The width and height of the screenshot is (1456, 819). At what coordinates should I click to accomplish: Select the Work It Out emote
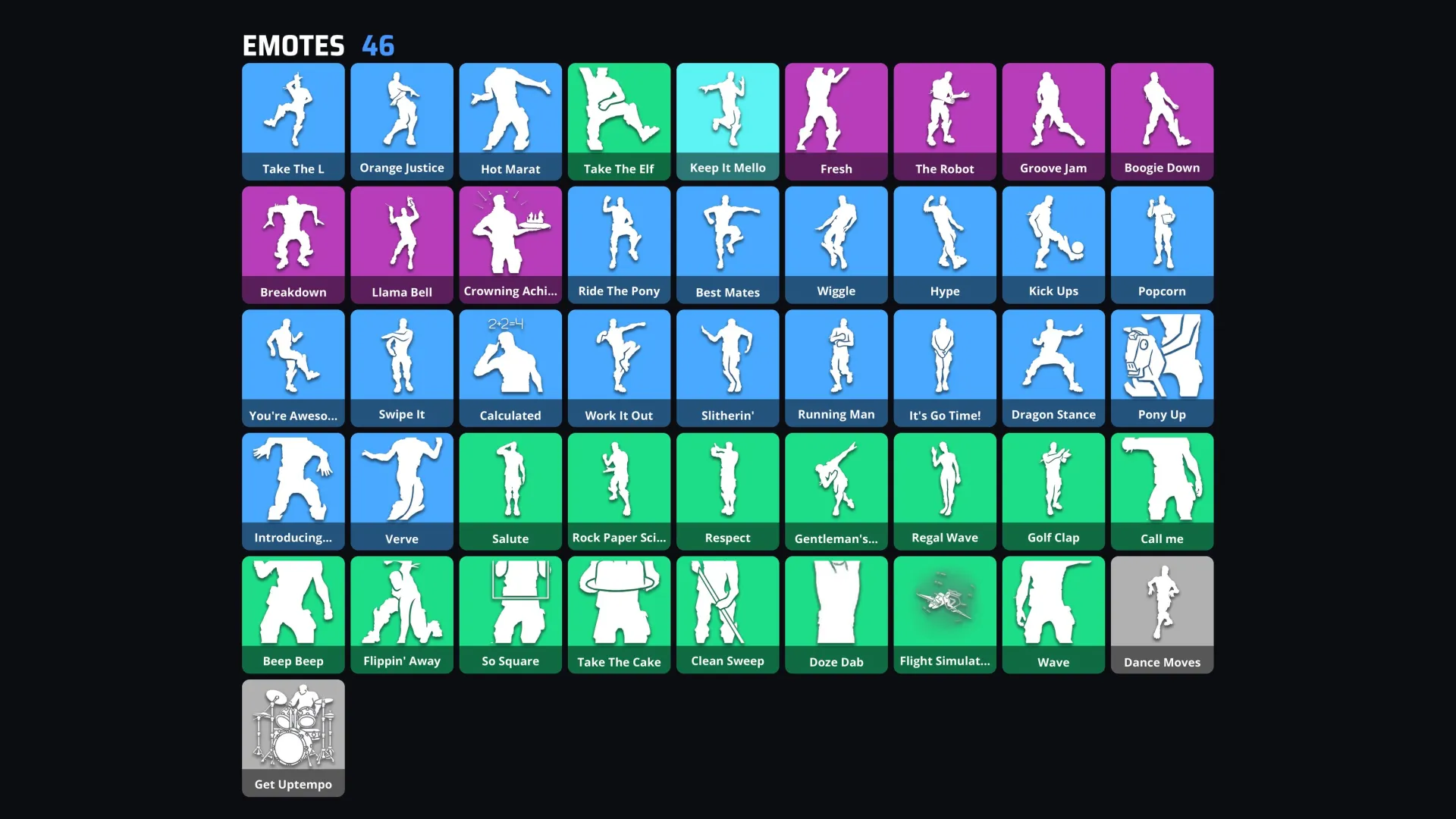pos(619,369)
